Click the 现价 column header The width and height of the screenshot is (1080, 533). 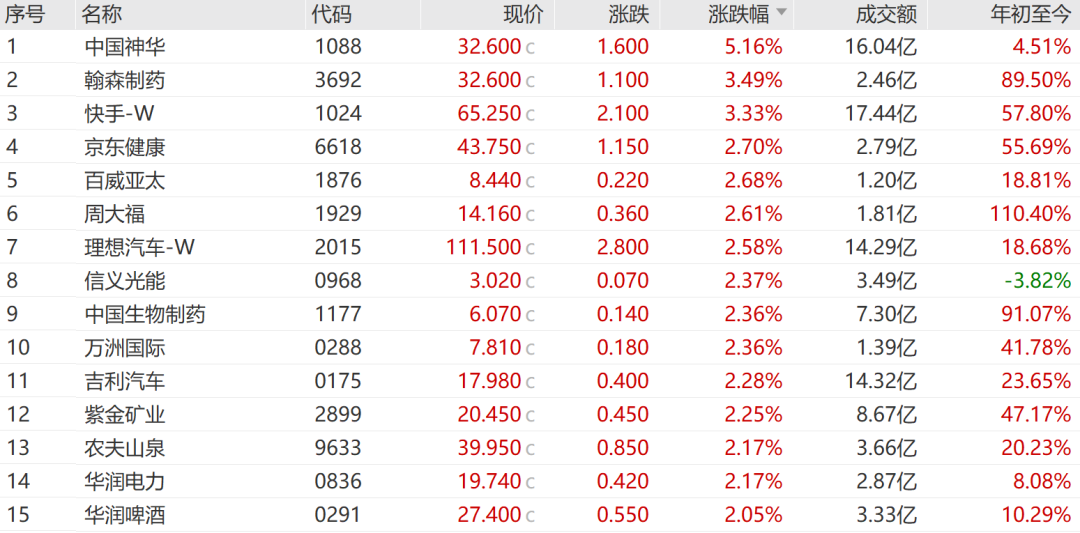[x=522, y=13]
